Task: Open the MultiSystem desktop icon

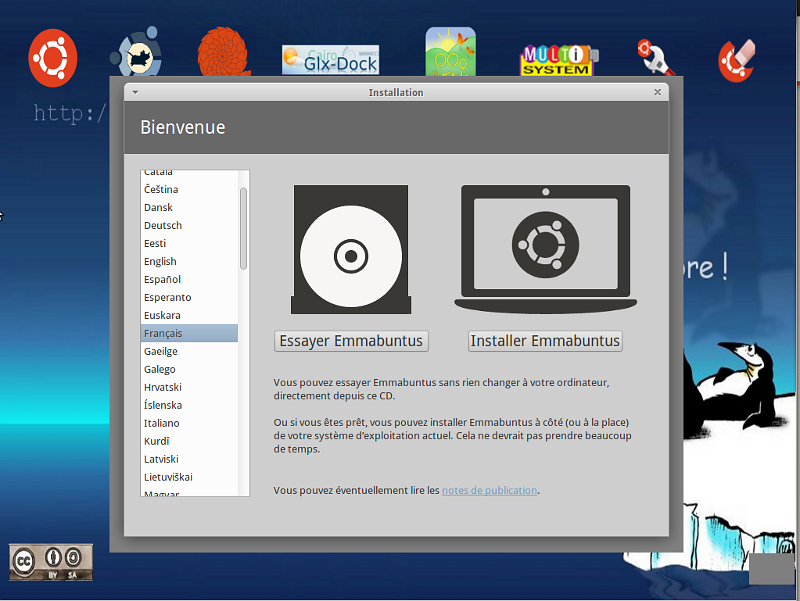Action: [x=558, y=60]
